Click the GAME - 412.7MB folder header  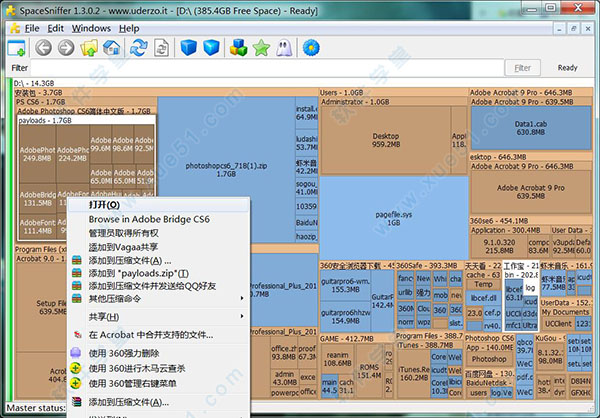tap(357, 339)
